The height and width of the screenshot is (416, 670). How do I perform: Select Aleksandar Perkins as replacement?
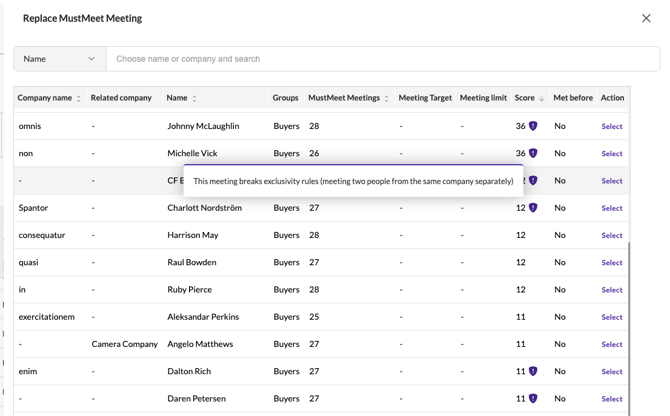tap(611, 317)
